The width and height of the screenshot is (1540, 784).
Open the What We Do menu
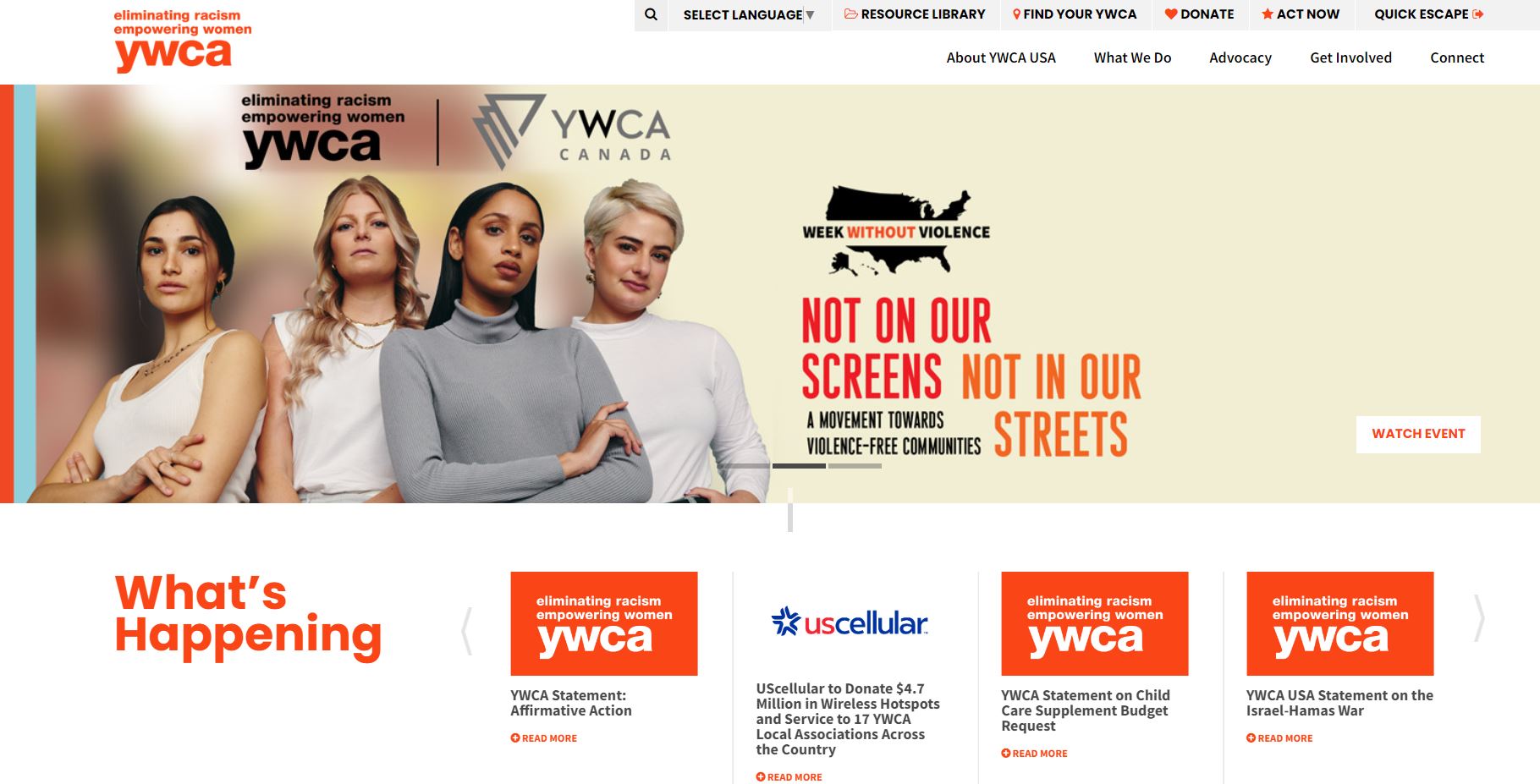[x=1132, y=58]
